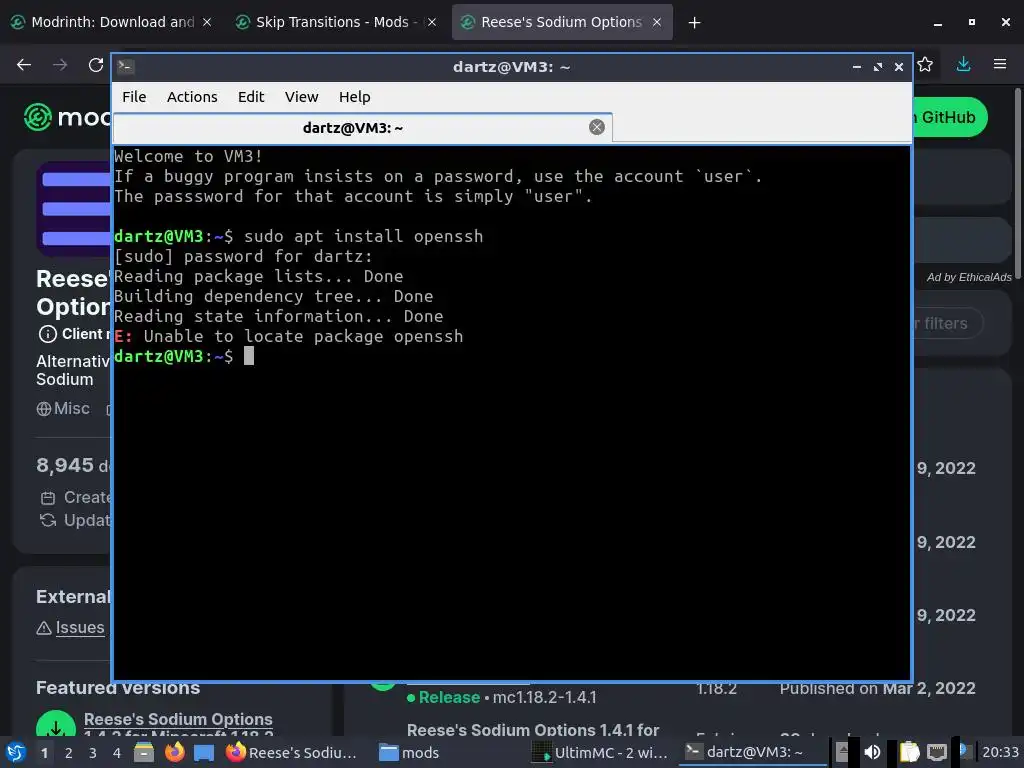Switch to workspace 1 in the taskbar

click(44, 753)
